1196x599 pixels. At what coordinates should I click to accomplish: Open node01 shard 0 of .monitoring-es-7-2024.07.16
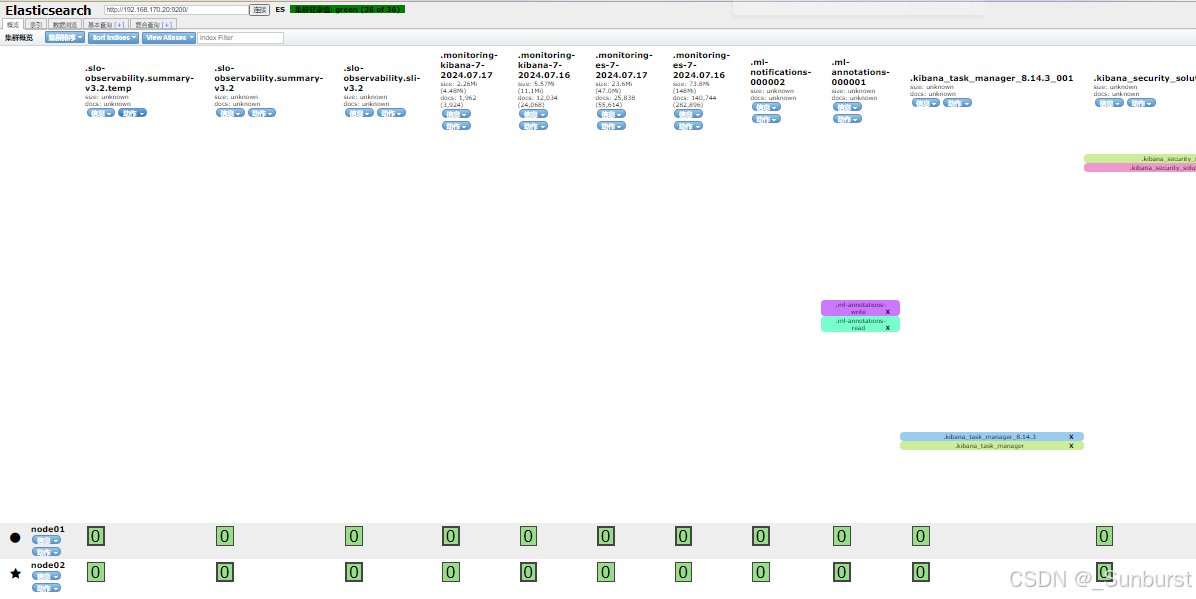(x=683, y=536)
